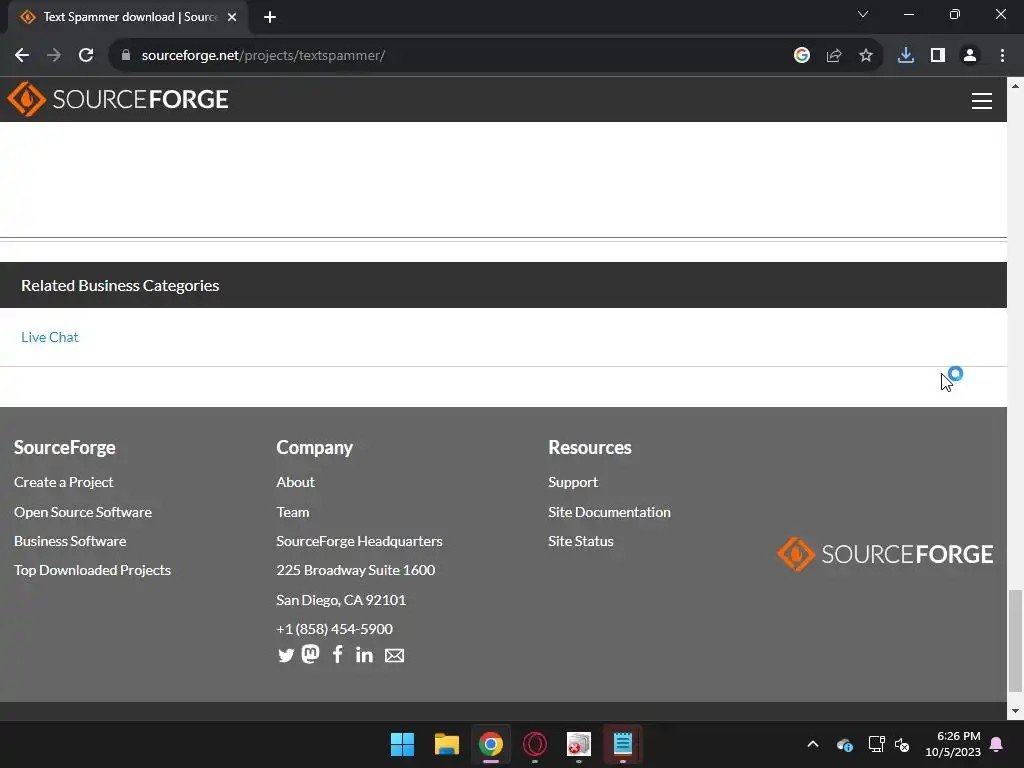Click the email envelope icon in the footer
This screenshot has height=768, width=1024.
[x=394, y=655]
